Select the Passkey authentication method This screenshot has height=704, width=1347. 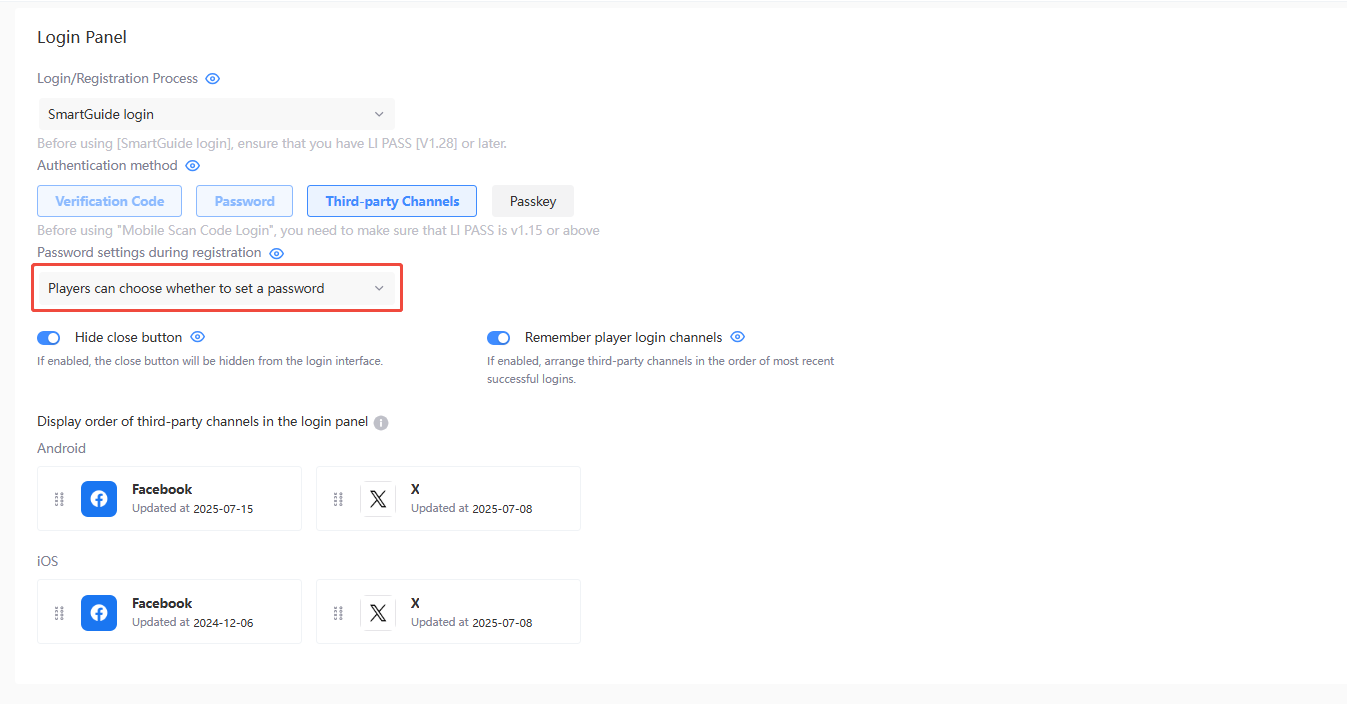pyautogui.click(x=532, y=200)
